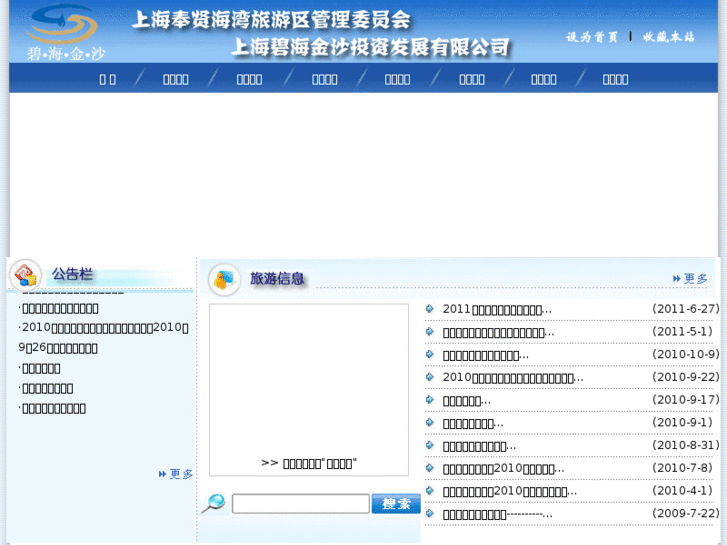The width and height of the screenshot is (727, 545).
Task: Bookmark the site via 收藏本站
Action: [x=669, y=37]
